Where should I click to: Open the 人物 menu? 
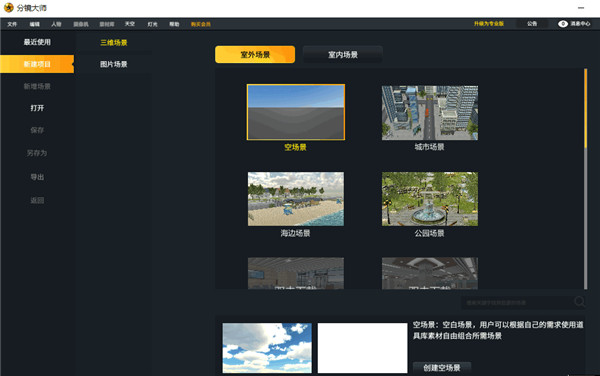[x=56, y=24]
